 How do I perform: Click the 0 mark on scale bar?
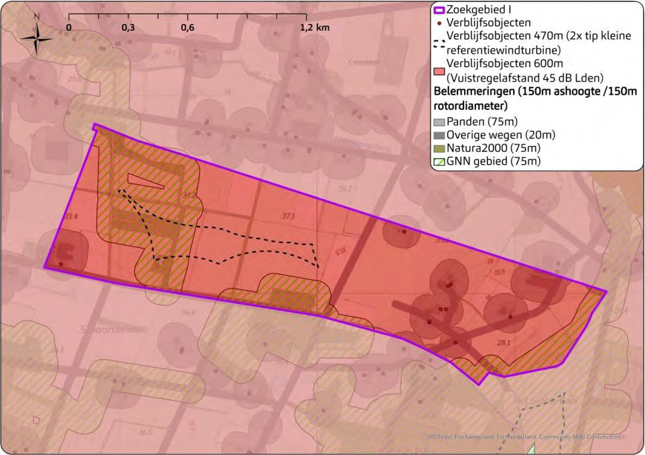click(68, 28)
